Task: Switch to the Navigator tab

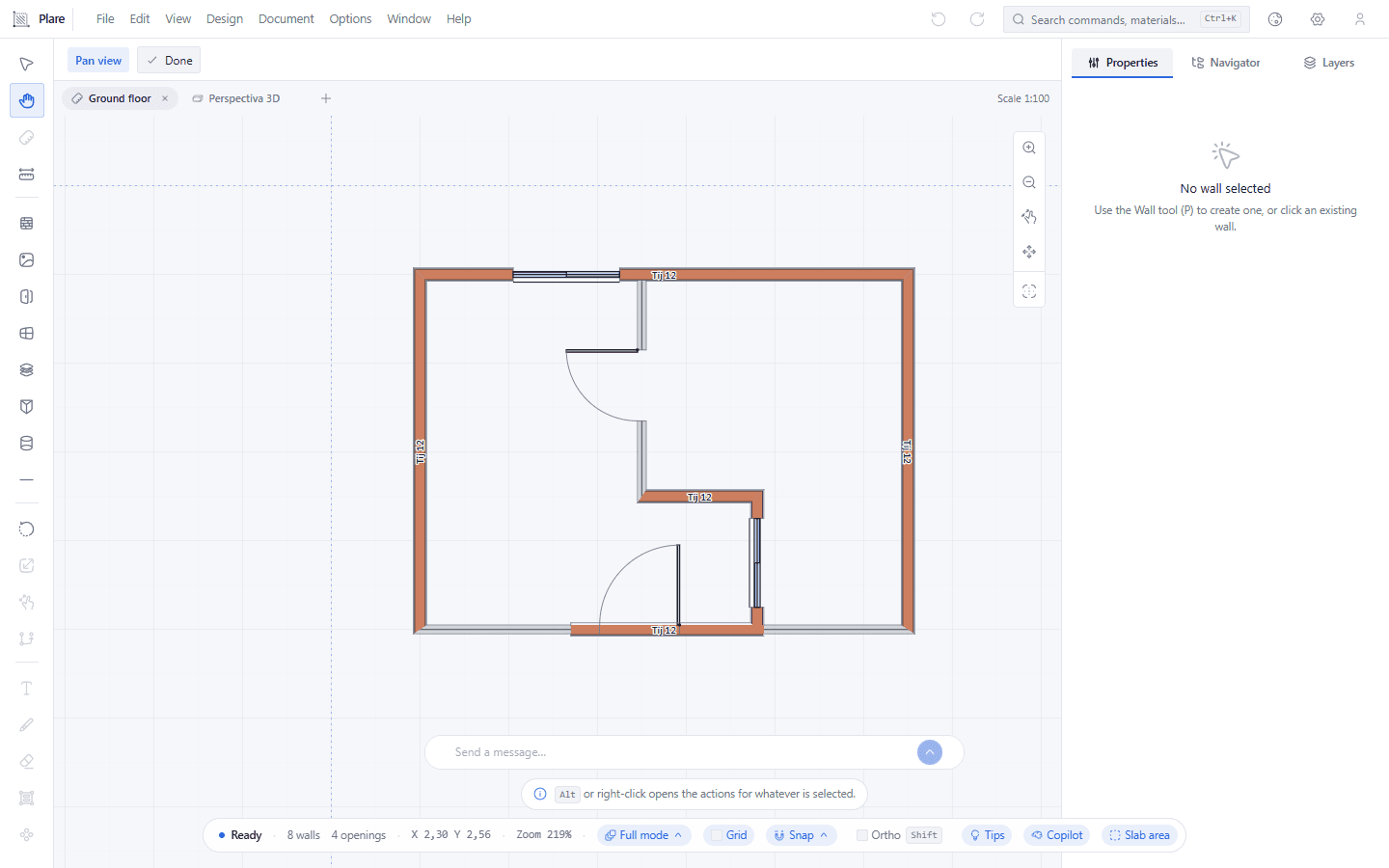Action: click(x=1226, y=63)
